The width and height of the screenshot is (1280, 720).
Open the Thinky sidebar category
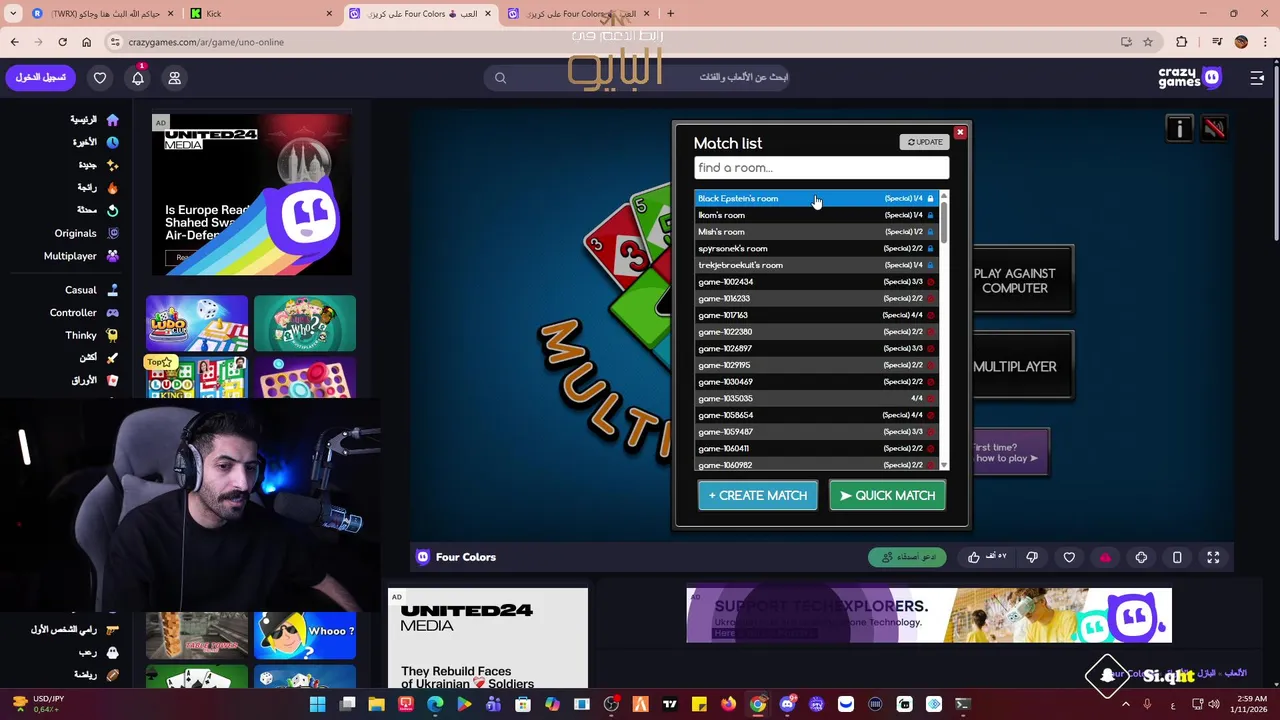[x=91, y=335]
